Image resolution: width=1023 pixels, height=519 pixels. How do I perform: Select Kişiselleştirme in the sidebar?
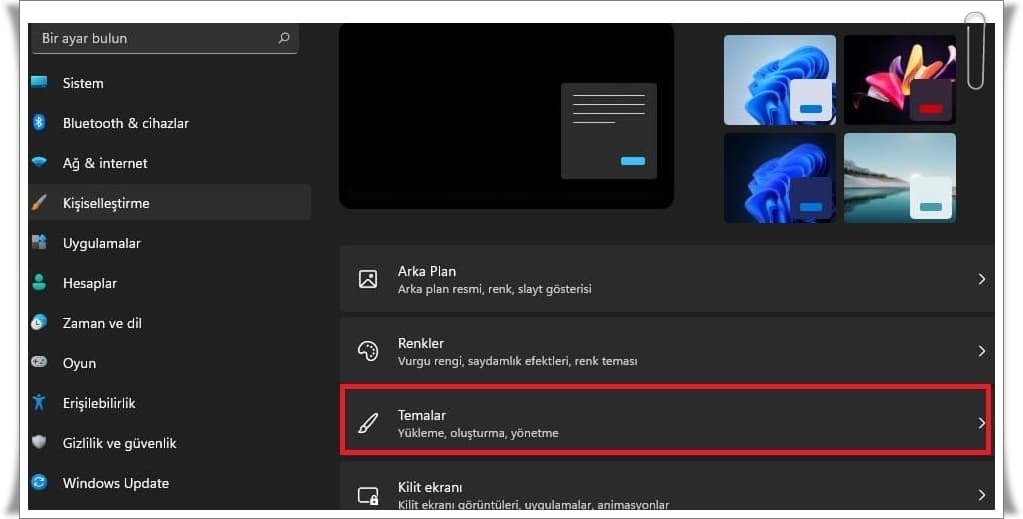[170, 202]
